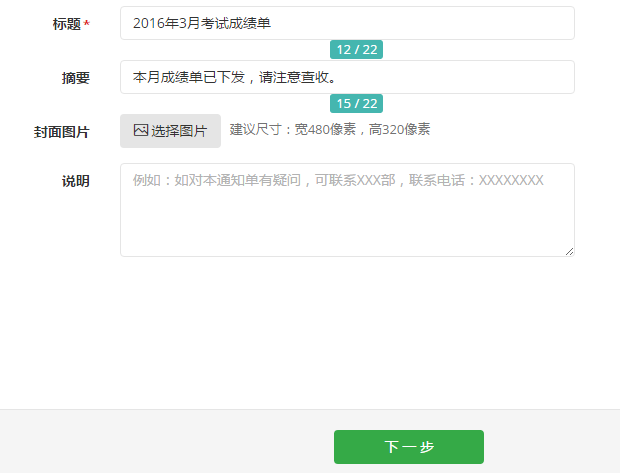The image size is (620, 473).
Task: Click the 下一步 next step button
Action: pos(409,447)
